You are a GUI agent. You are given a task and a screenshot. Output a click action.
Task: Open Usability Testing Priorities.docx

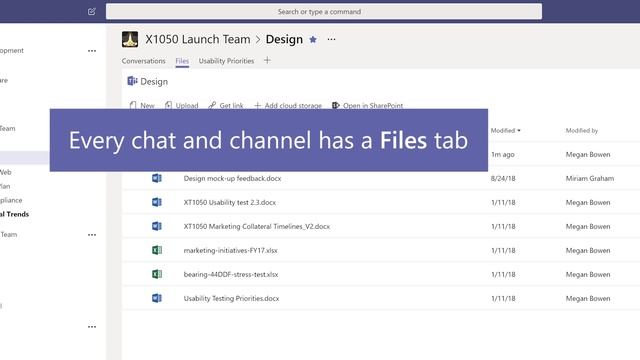click(x=231, y=298)
